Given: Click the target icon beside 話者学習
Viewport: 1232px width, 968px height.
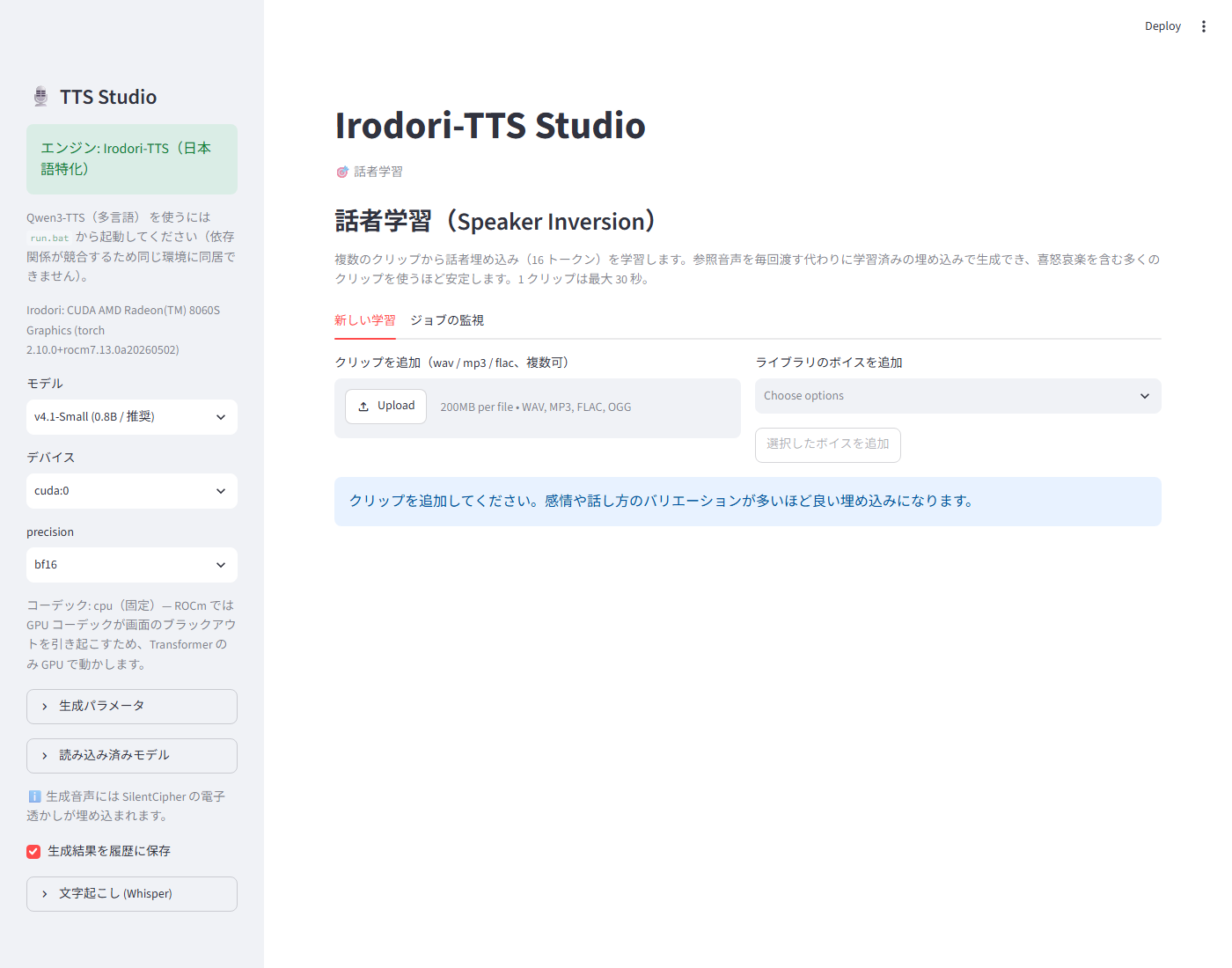Looking at the screenshot, I should coord(342,172).
